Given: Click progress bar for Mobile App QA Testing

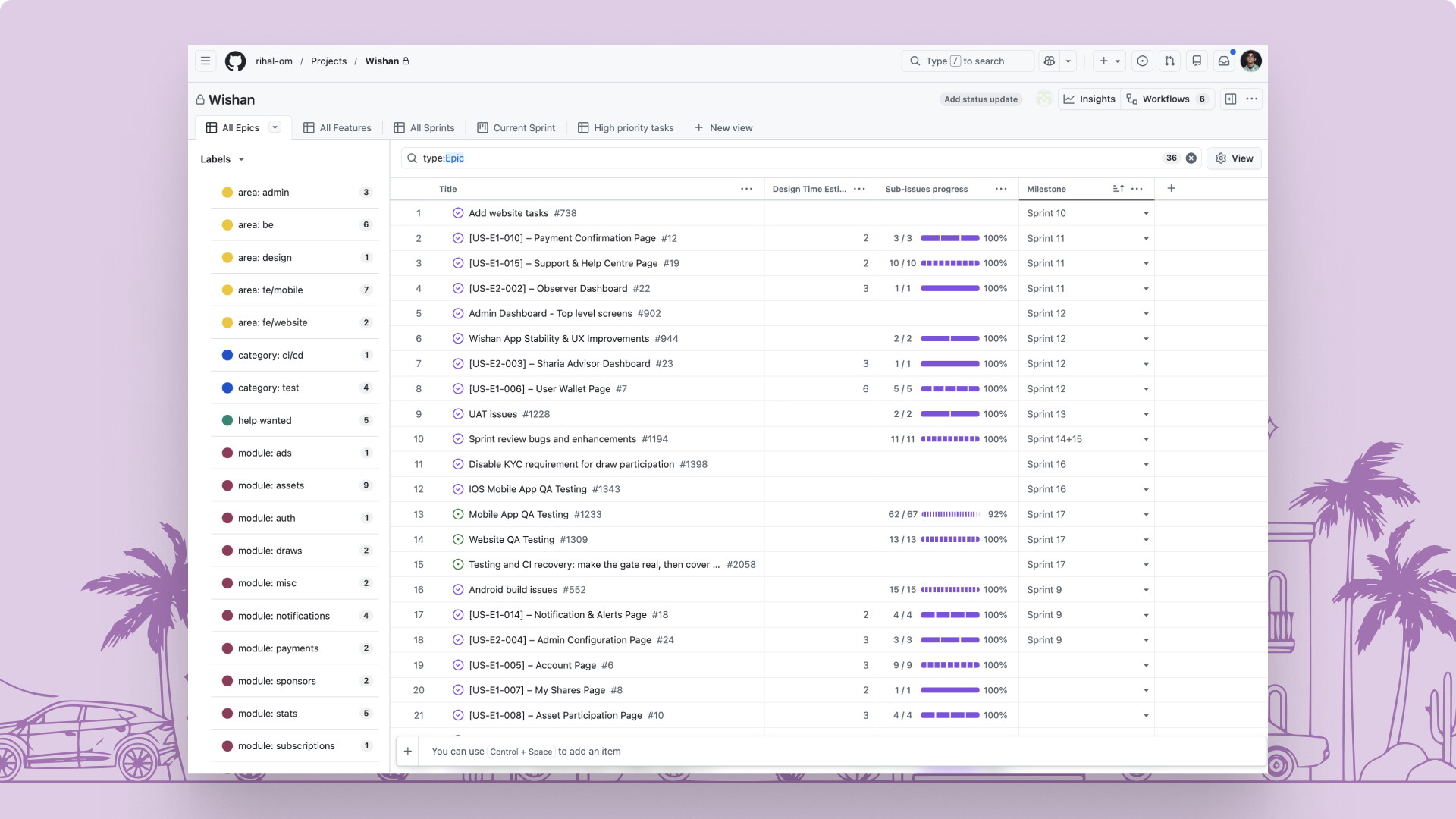Looking at the screenshot, I should 950,514.
